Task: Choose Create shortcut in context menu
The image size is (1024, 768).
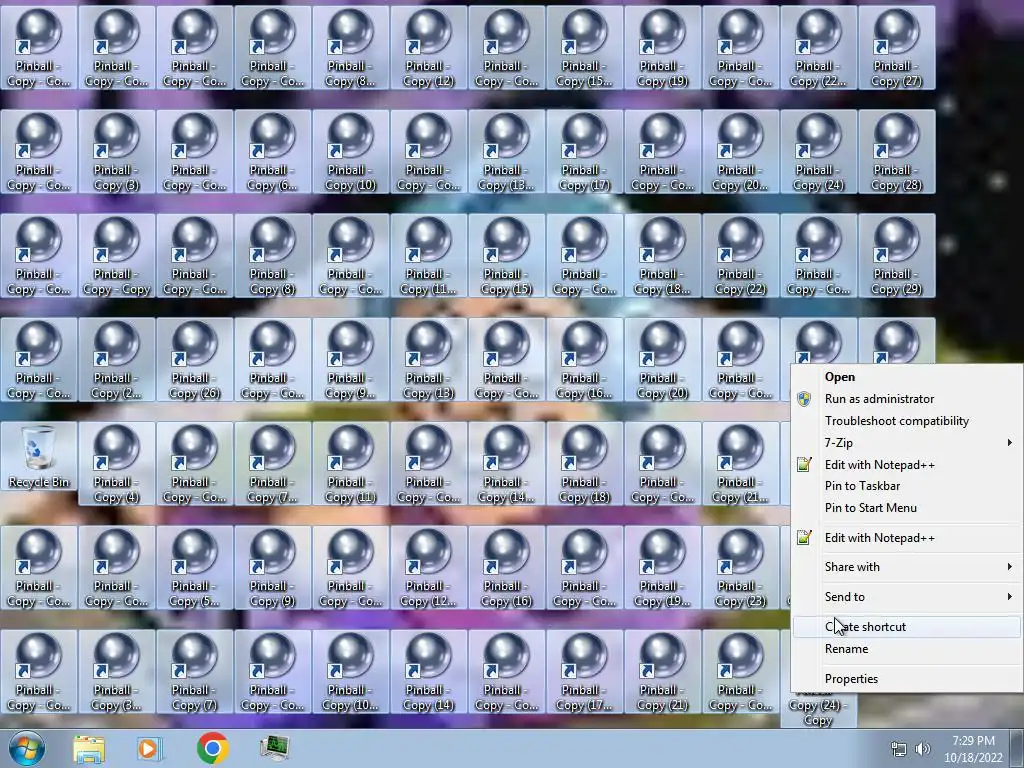Action: coord(906,627)
